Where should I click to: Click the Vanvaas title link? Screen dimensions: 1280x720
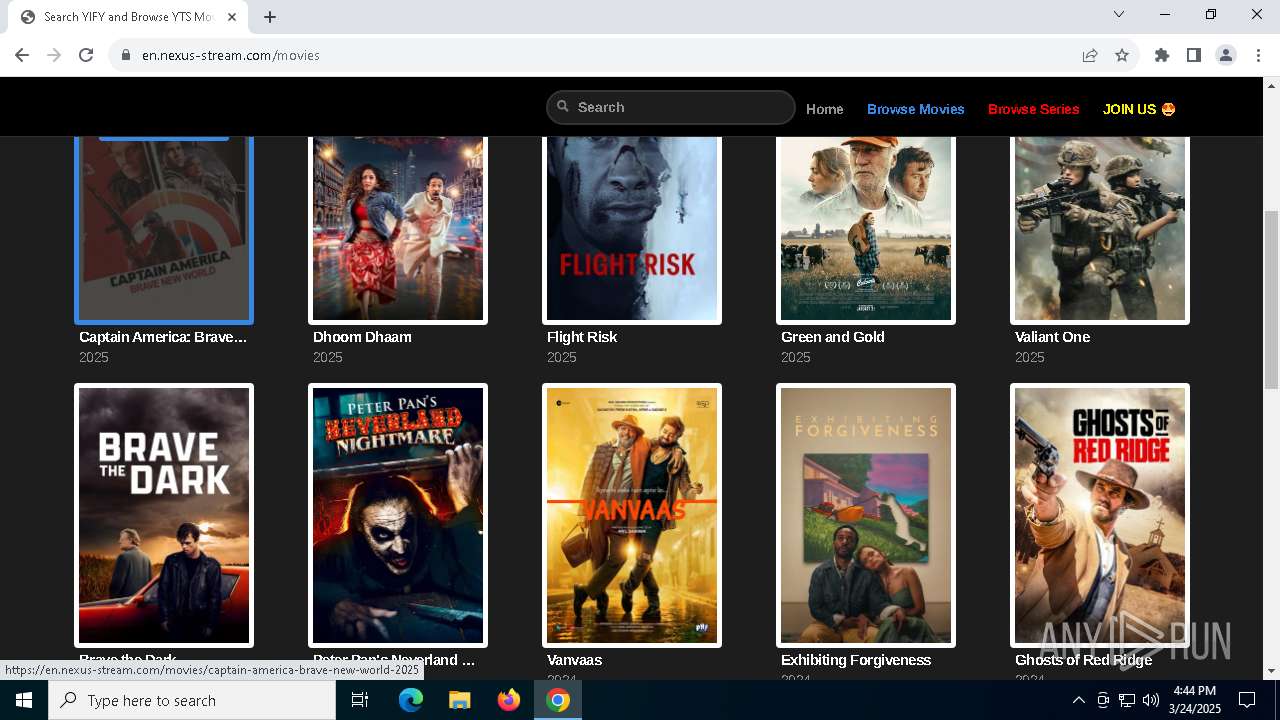coord(575,660)
